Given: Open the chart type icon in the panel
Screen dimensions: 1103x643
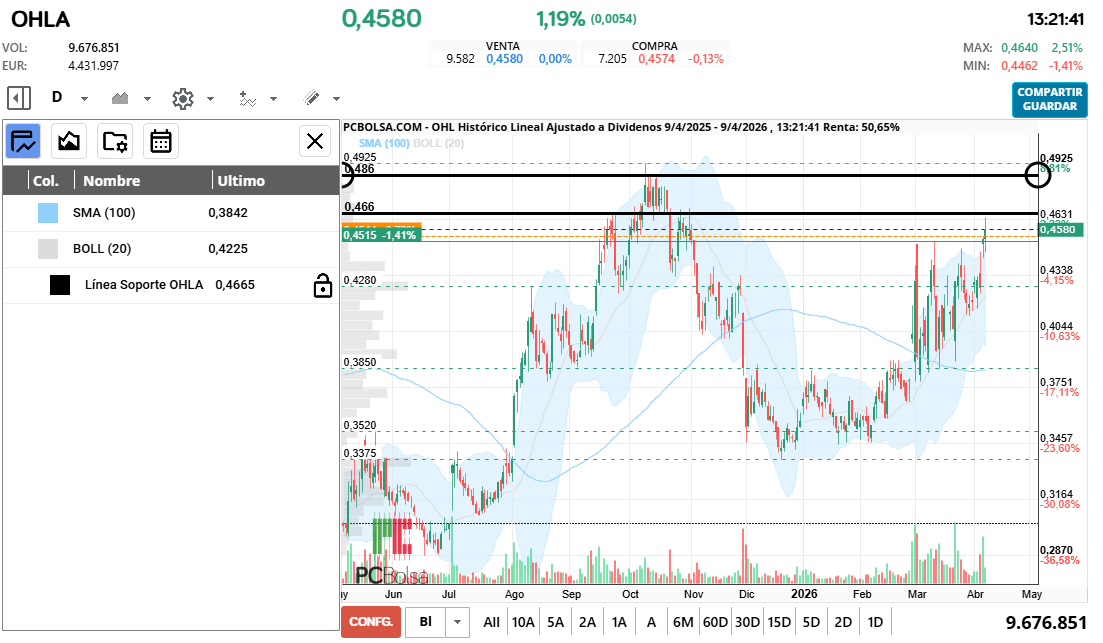Looking at the screenshot, I should [x=68, y=141].
